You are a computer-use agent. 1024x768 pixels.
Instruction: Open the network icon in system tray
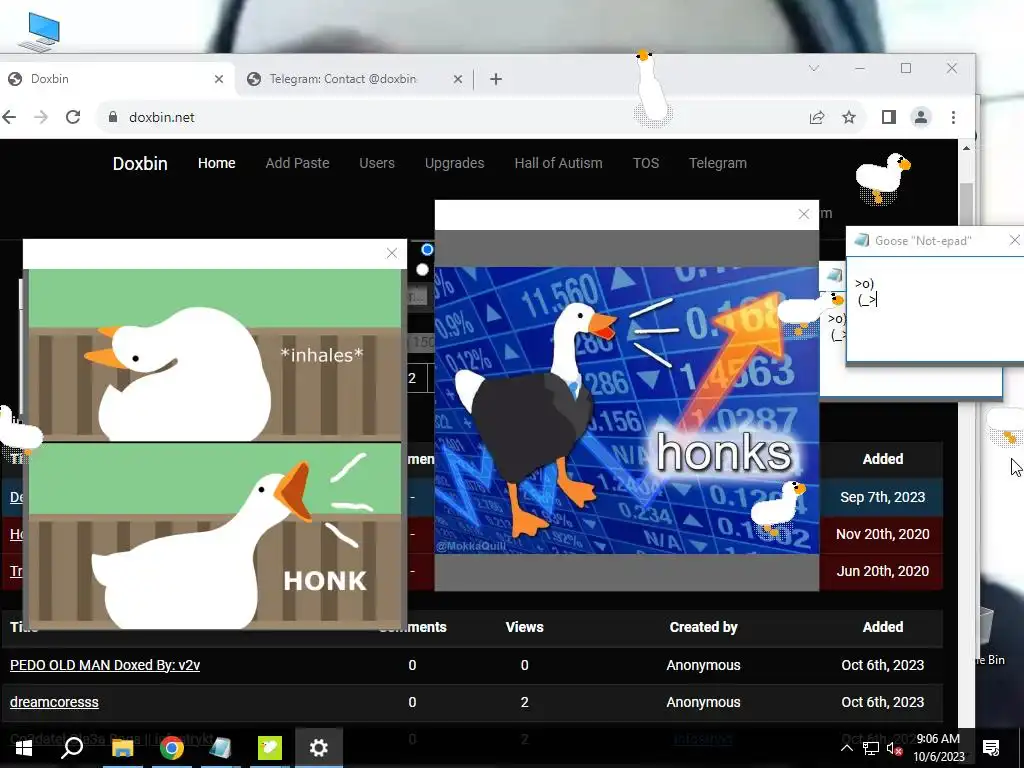coord(870,748)
